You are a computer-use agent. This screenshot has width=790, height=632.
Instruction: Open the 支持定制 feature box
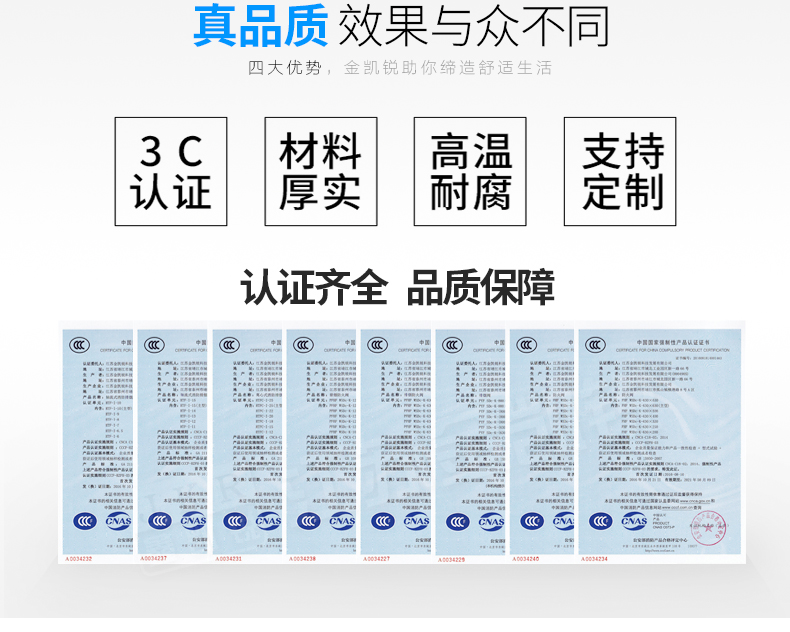pos(622,171)
